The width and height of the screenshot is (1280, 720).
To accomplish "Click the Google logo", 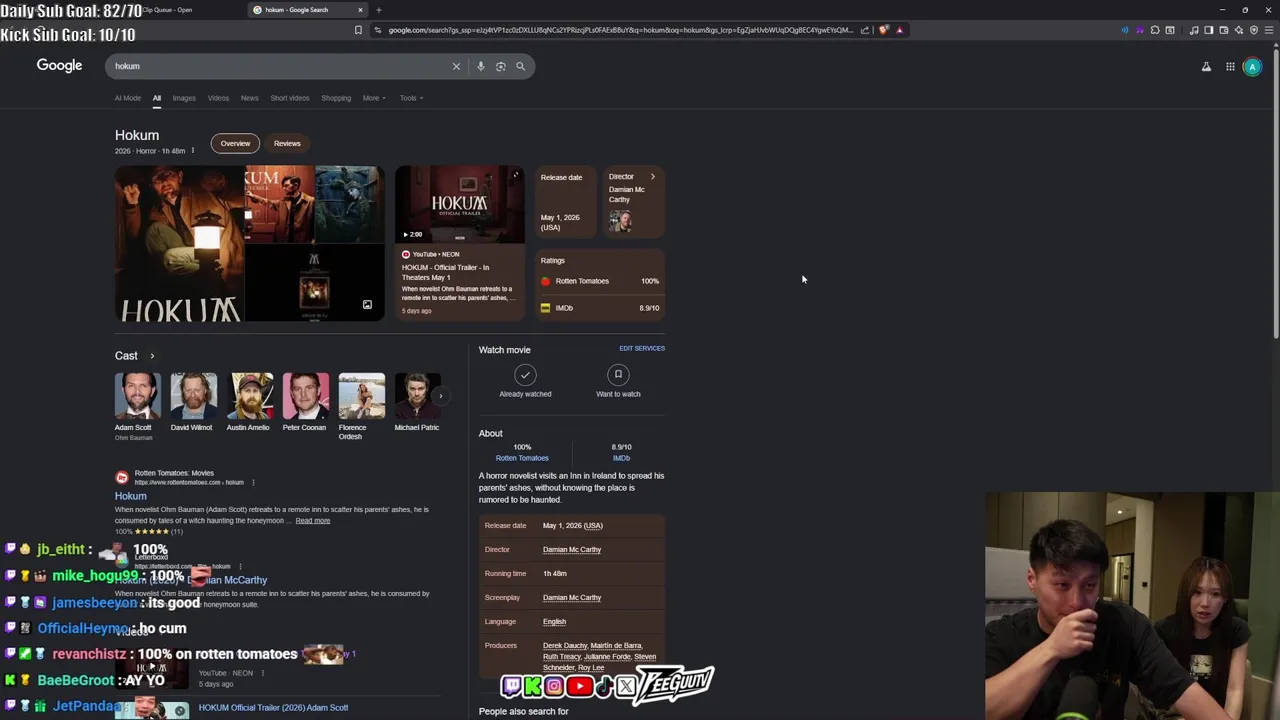I will (59, 66).
